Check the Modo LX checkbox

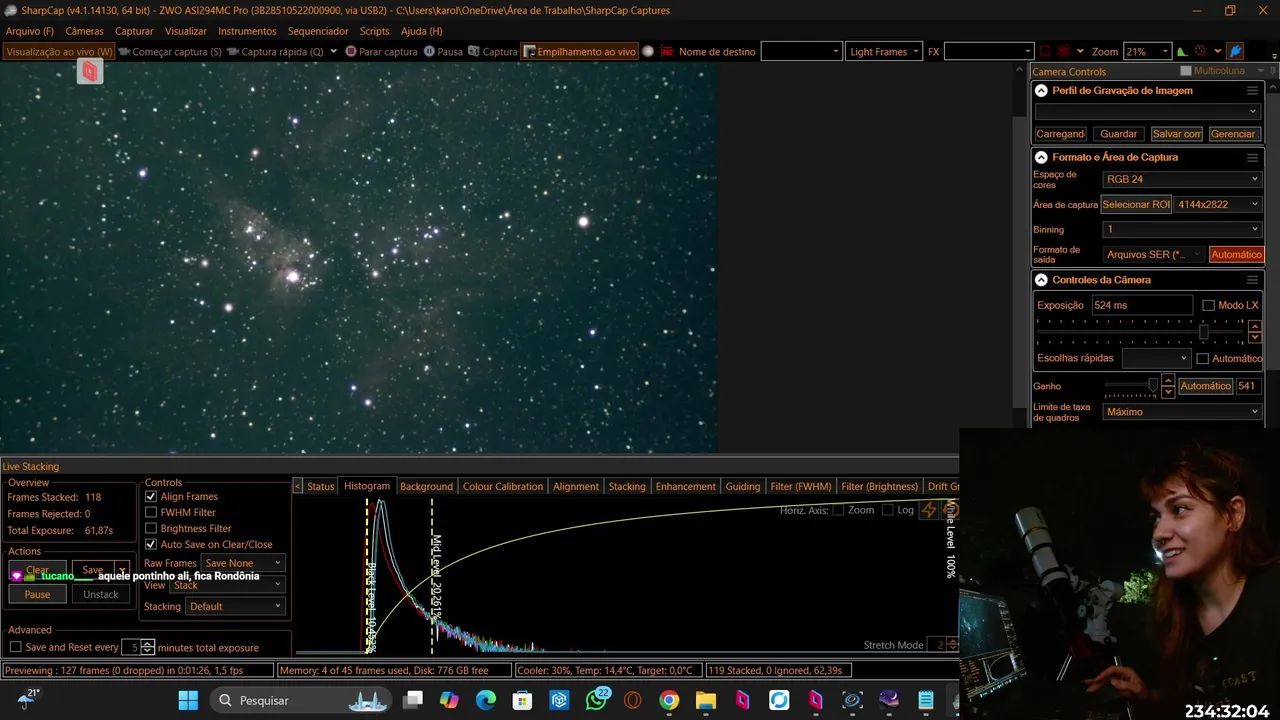click(x=1208, y=305)
